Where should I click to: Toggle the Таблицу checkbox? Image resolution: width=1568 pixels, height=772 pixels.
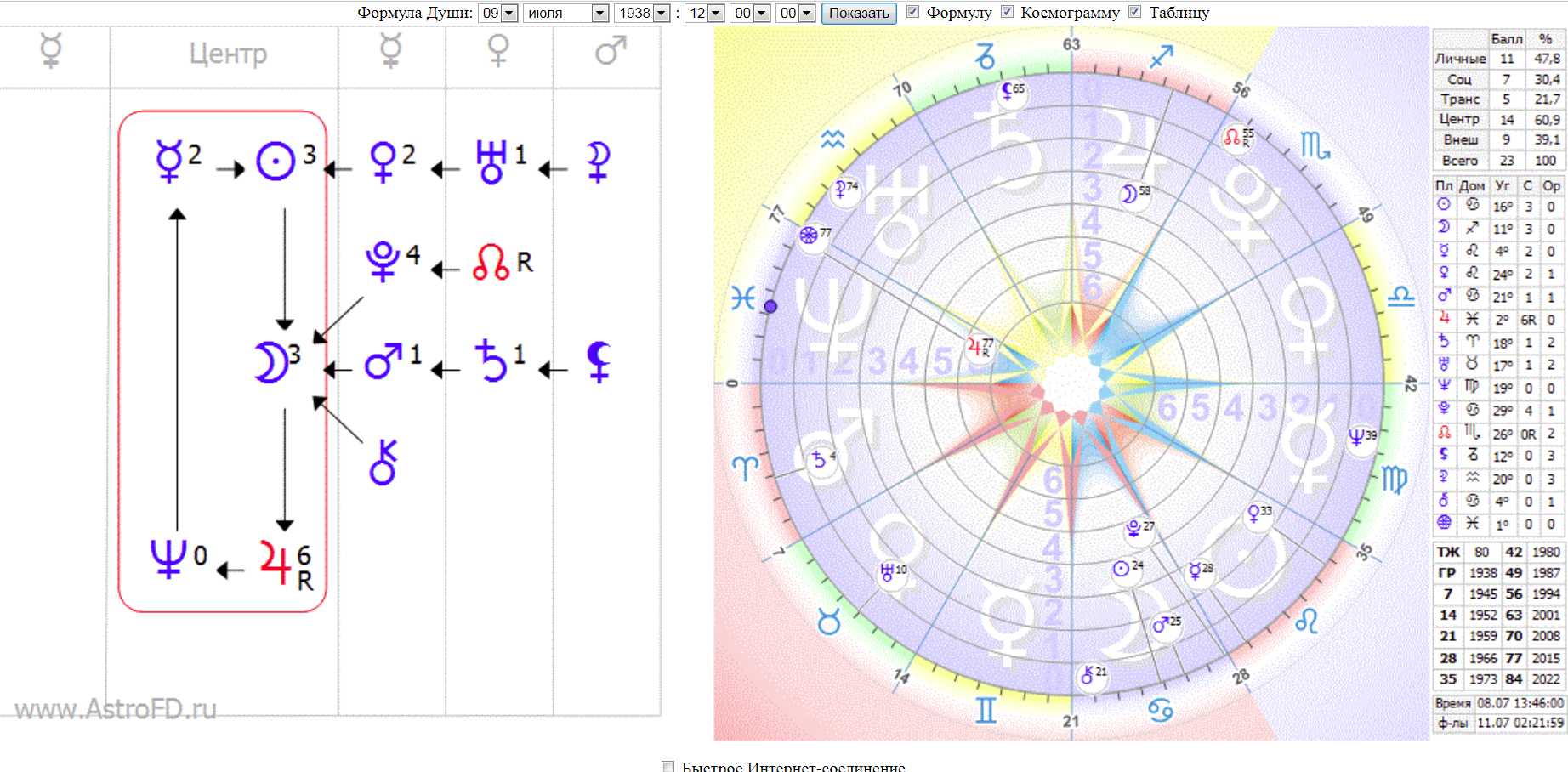pos(1134,12)
